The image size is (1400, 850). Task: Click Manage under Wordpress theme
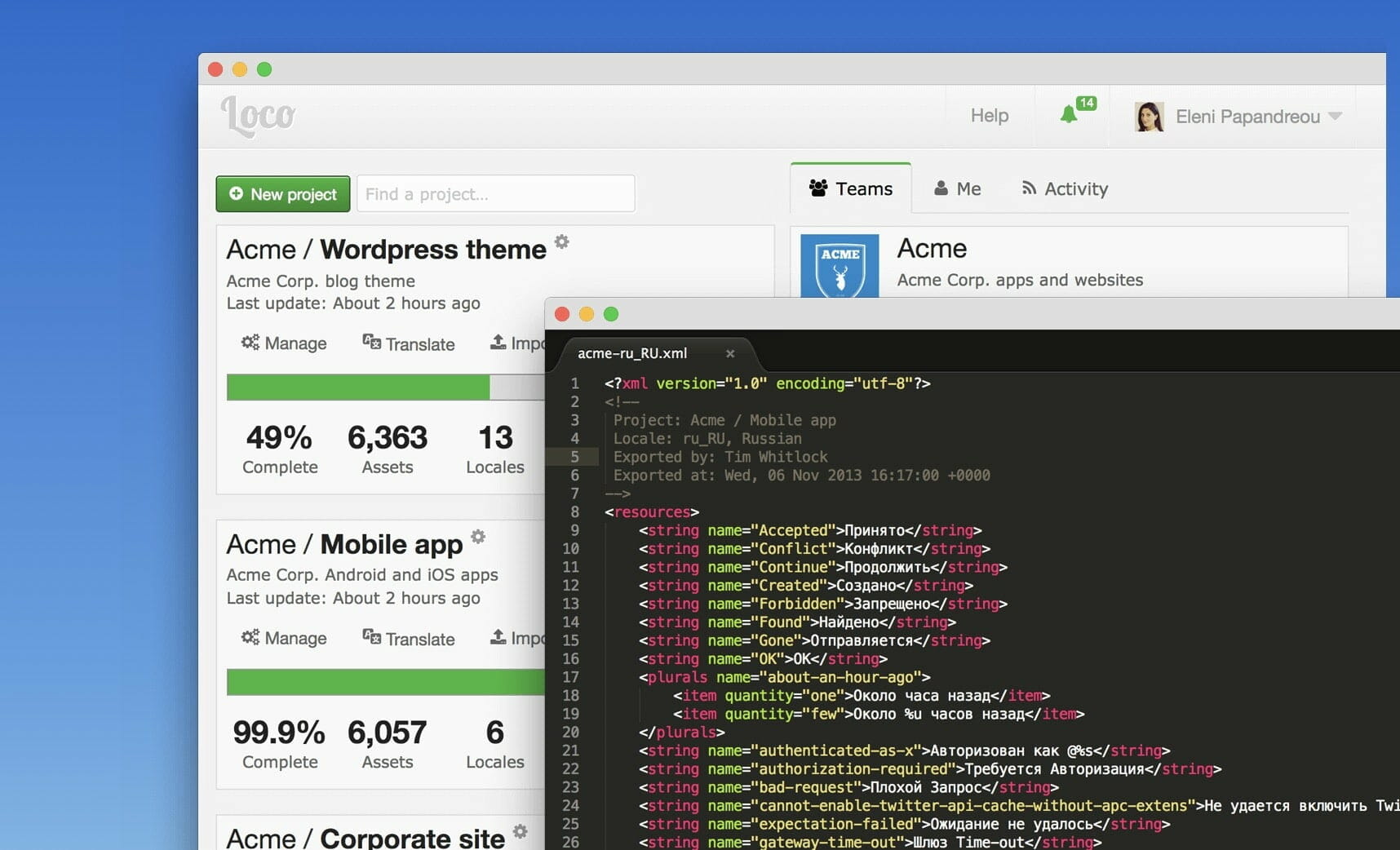coord(284,343)
